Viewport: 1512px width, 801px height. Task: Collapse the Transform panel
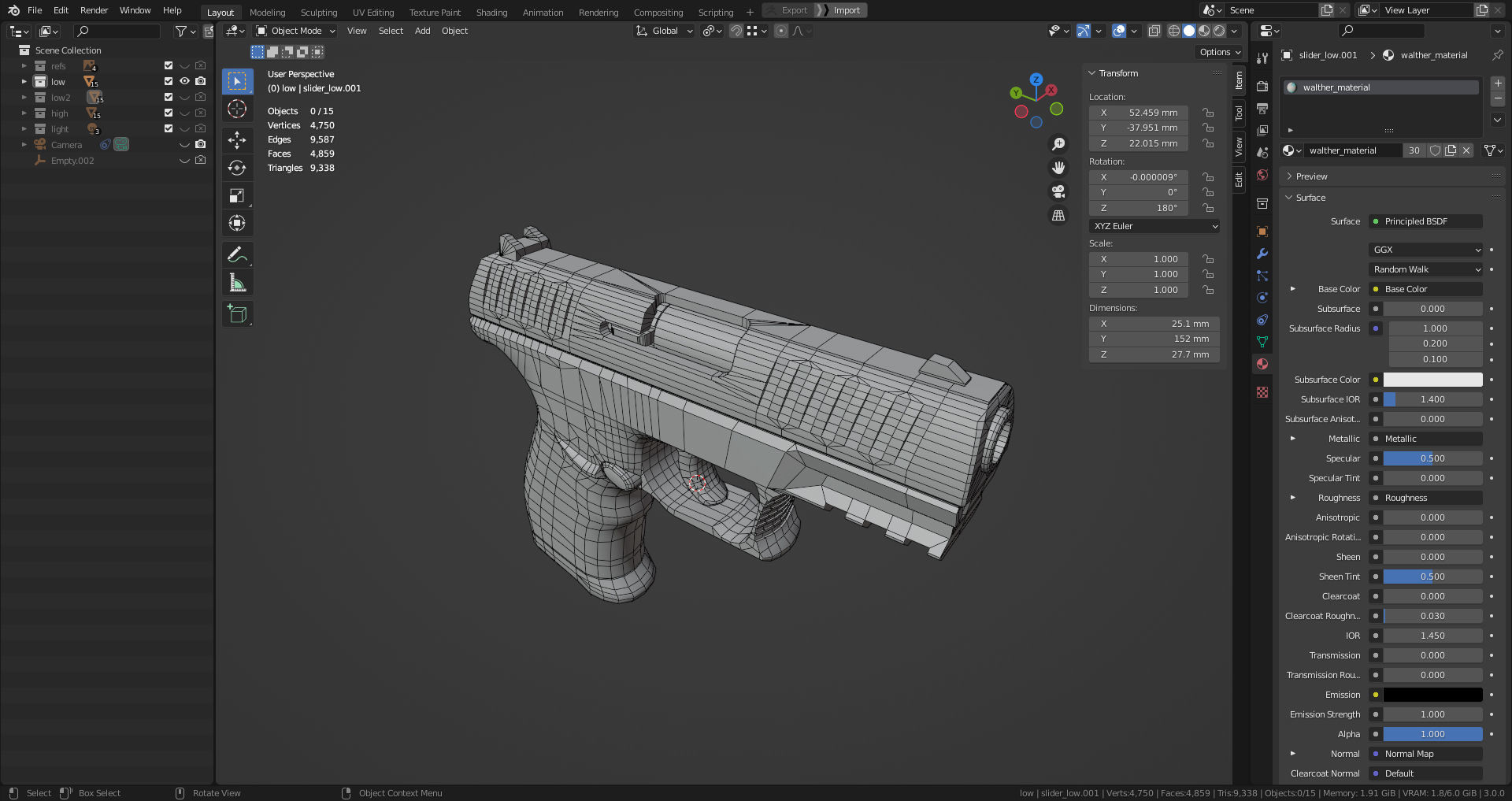pyautogui.click(x=1118, y=73)
